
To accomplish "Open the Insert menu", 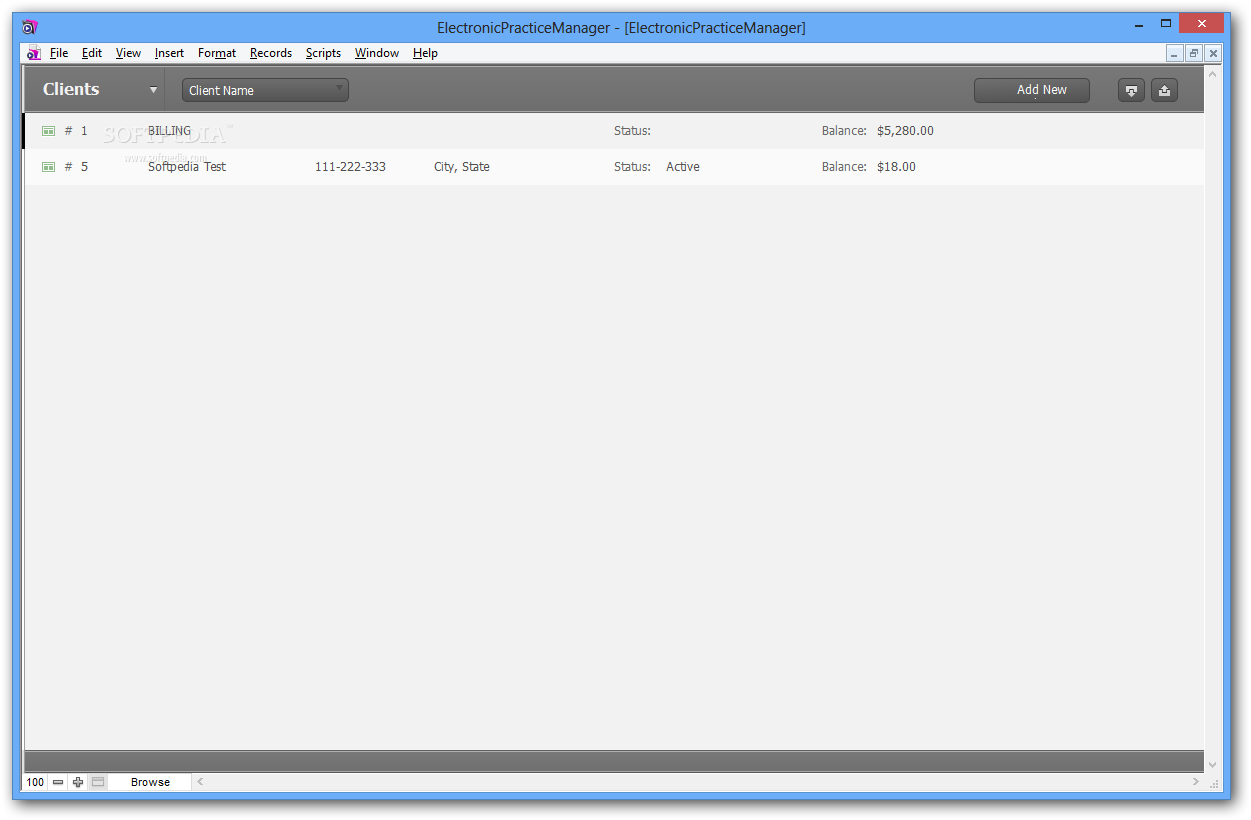I will click(x=169, y=53).
